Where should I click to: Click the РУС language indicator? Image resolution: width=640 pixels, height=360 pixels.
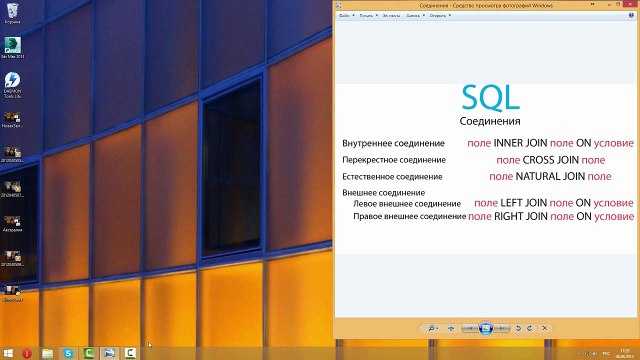(x=606, y=353)
